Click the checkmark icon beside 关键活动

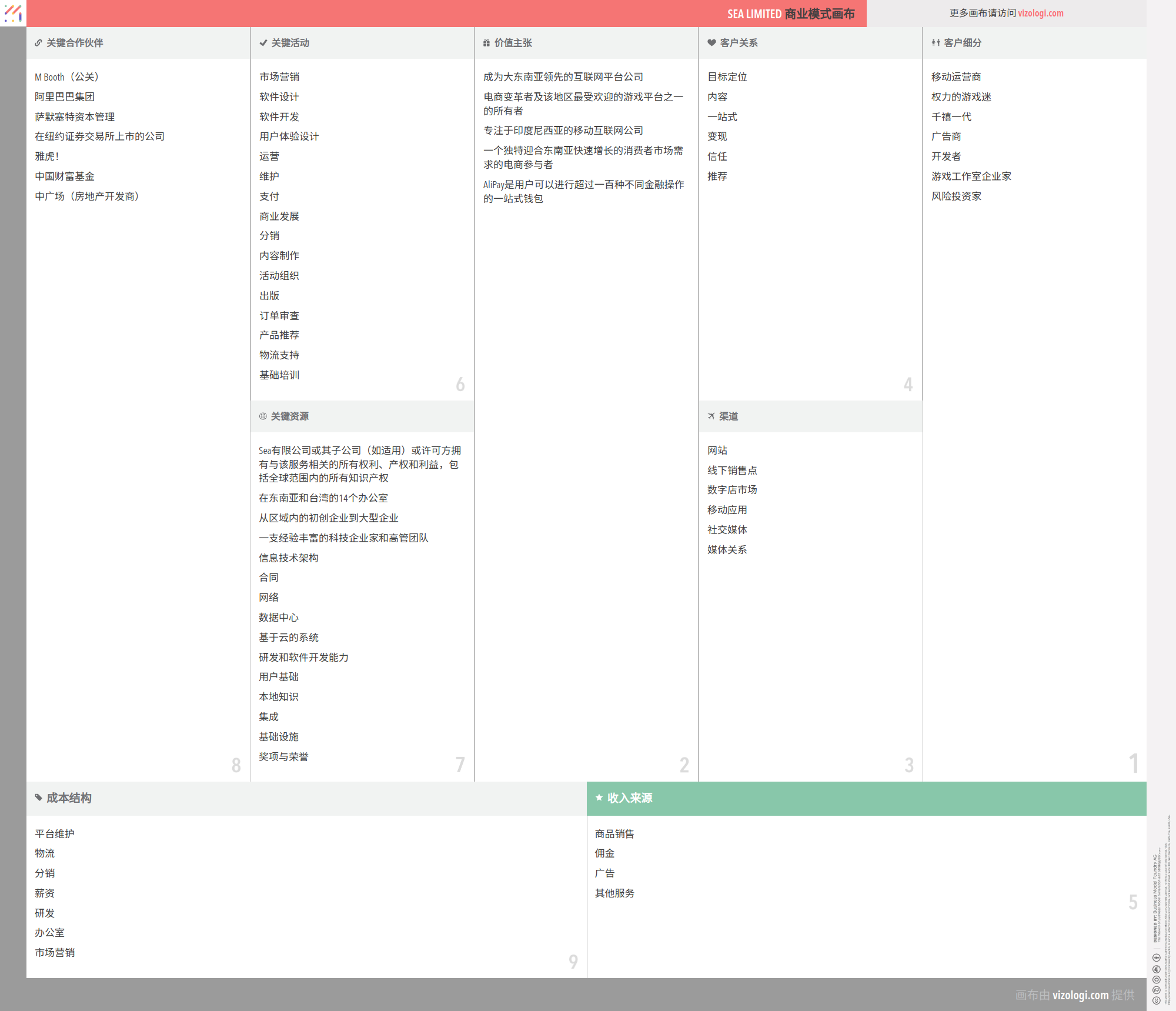263,43
